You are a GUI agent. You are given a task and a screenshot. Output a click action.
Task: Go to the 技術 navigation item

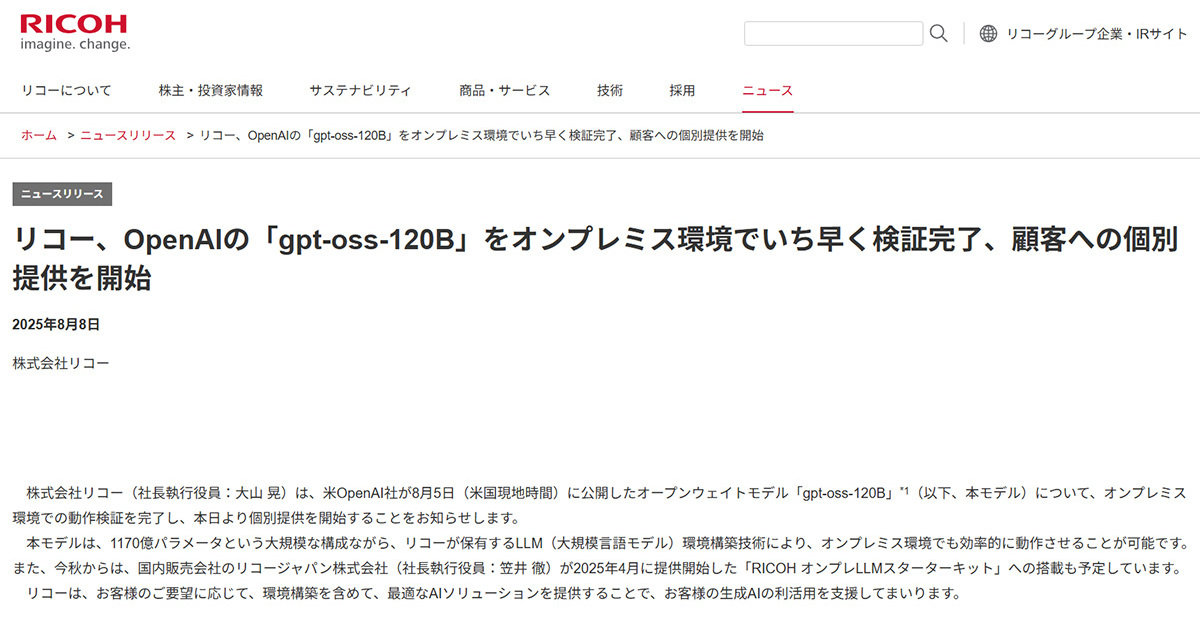(610, 90)
